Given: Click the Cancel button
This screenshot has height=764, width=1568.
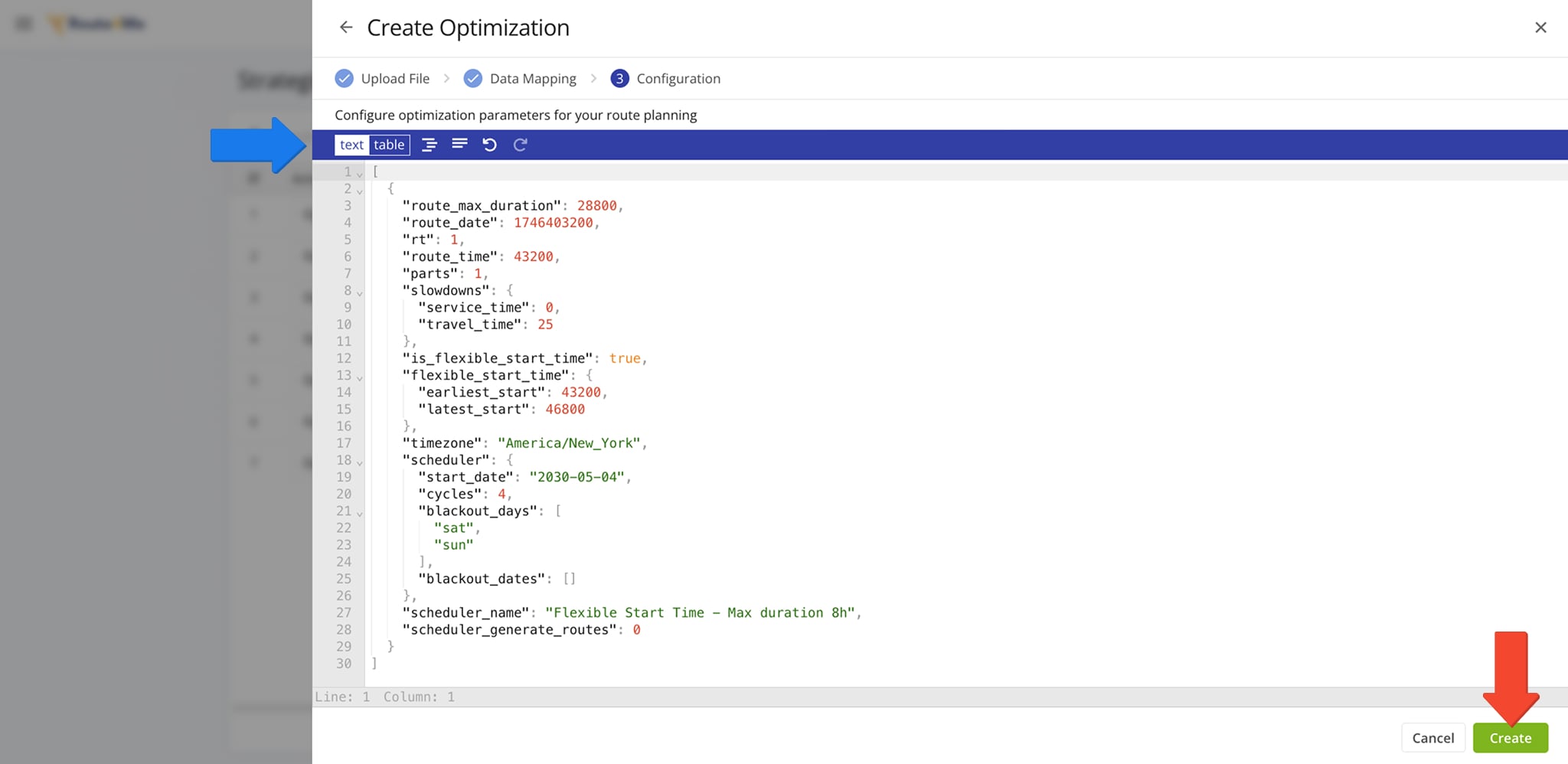Looking at the screenshot, I should click(x=1432, y=738).
